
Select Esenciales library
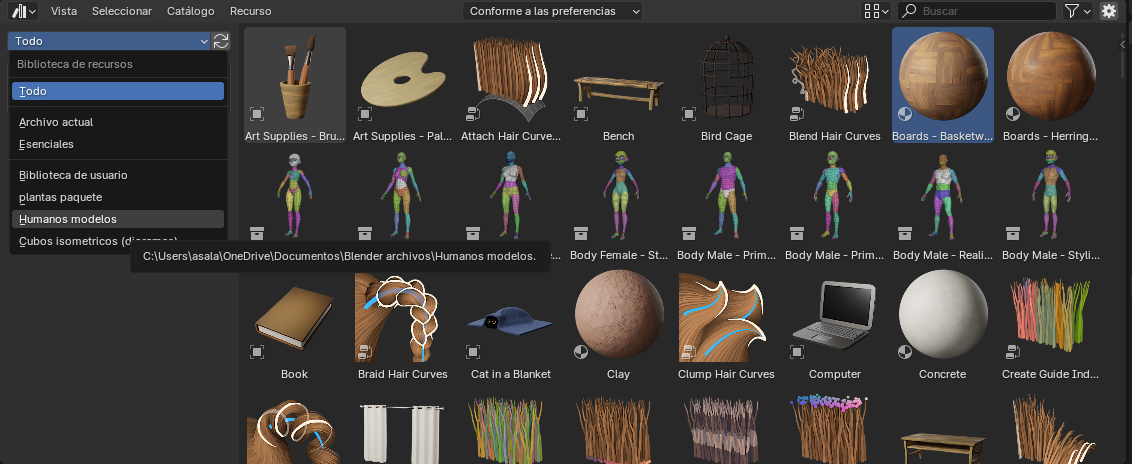click(x=118, y=144)
